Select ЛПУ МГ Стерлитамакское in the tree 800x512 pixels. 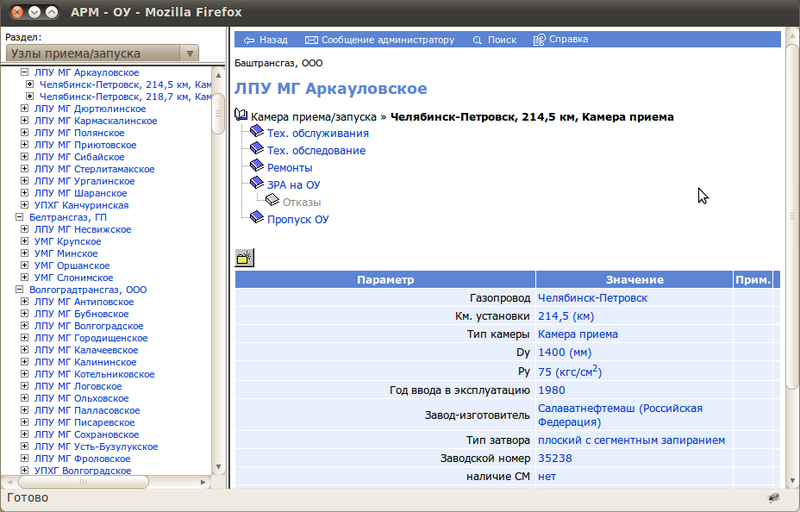click(x=94, y=169)
